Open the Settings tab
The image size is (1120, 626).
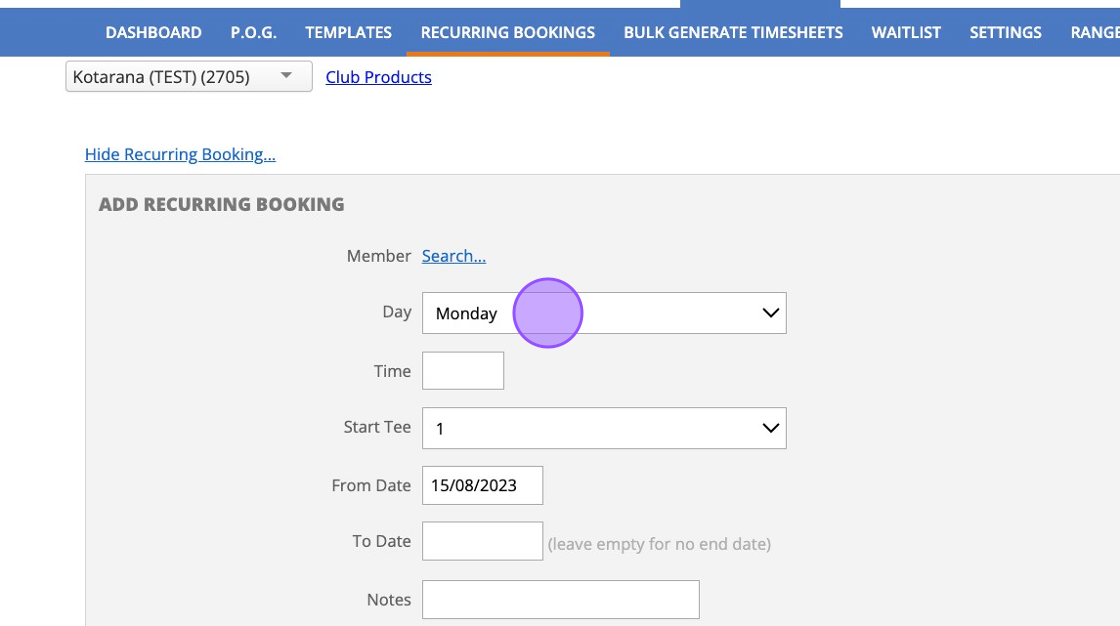tap(1005, 33)
